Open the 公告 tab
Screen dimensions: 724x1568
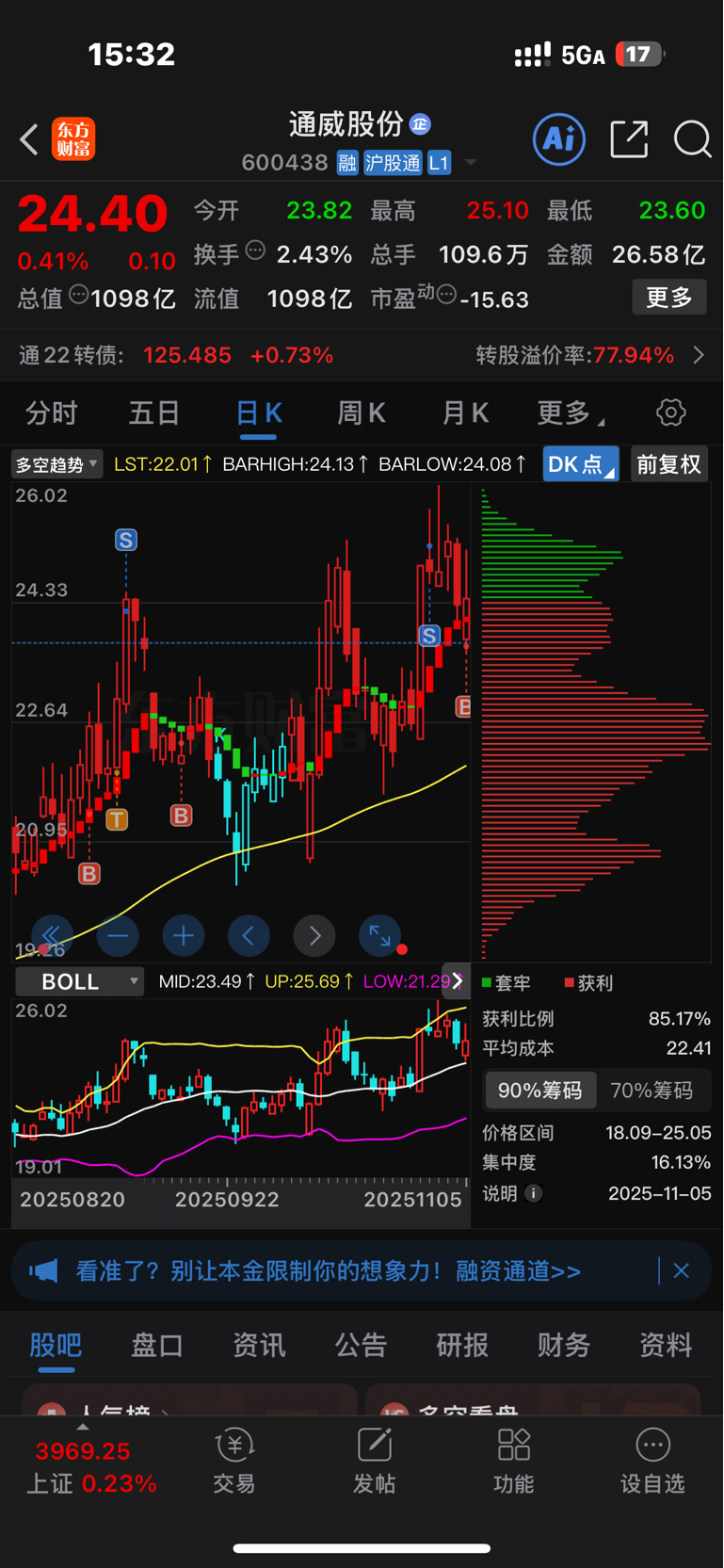tap(361, 1345)
